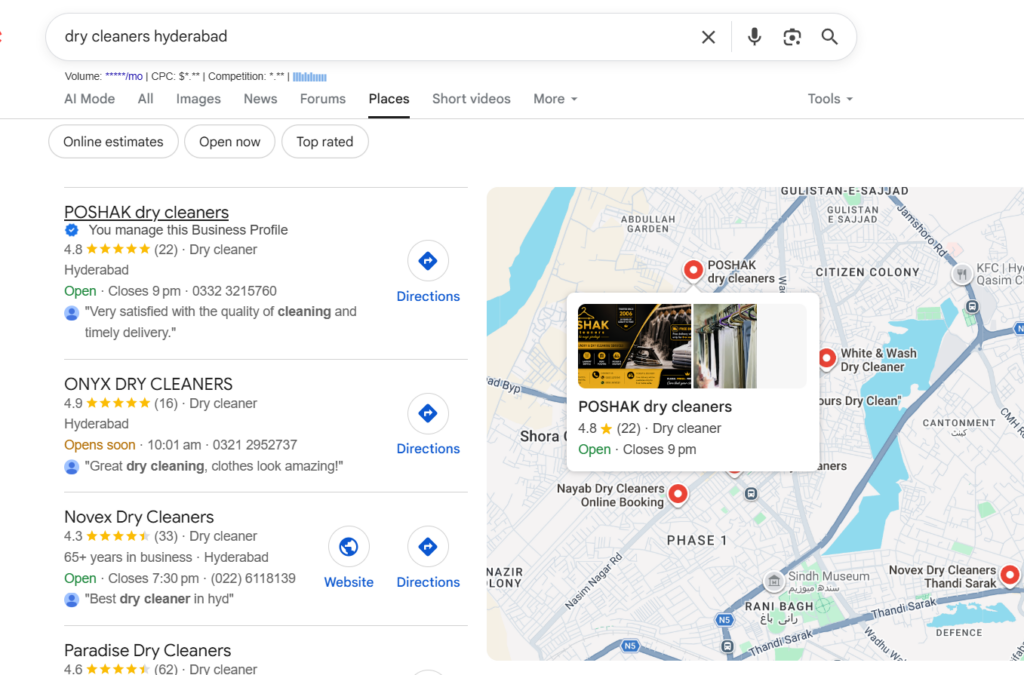This screenshot has width=1024, height=675.
Task: Click verified badge next to business profile text
Action: pos(71,230)
